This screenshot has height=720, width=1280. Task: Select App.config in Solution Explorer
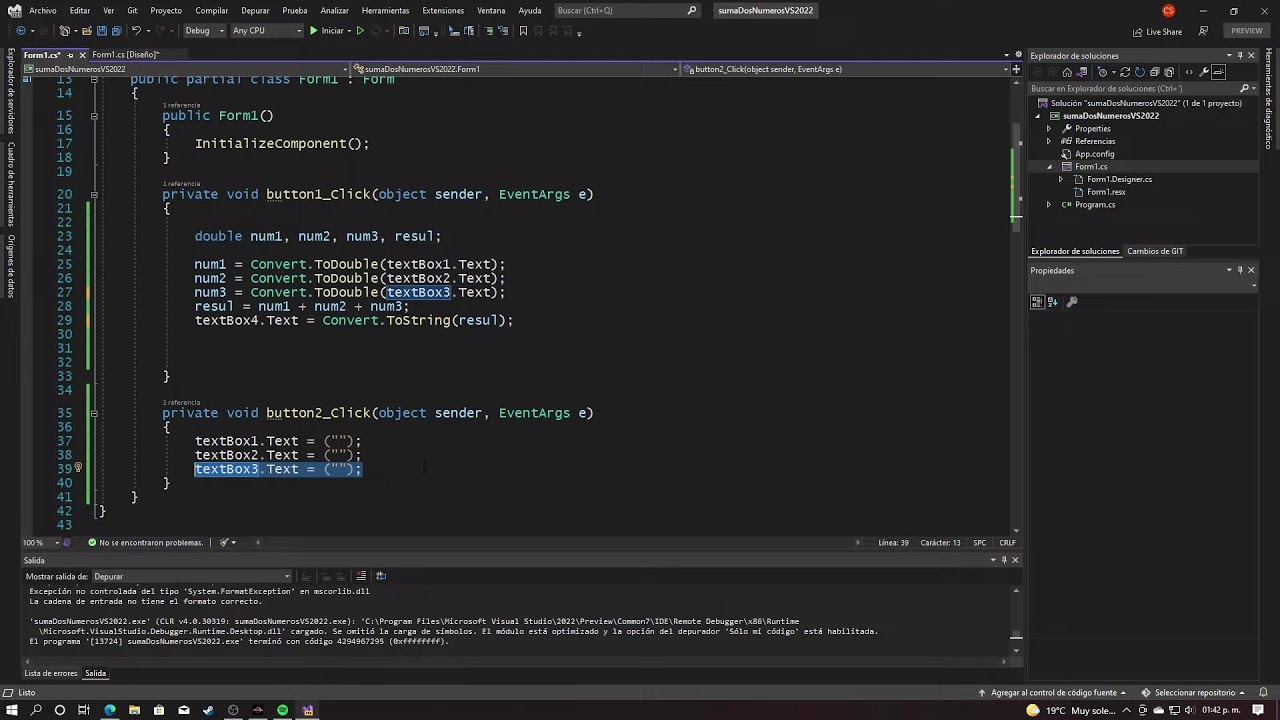coord(1094,154)
